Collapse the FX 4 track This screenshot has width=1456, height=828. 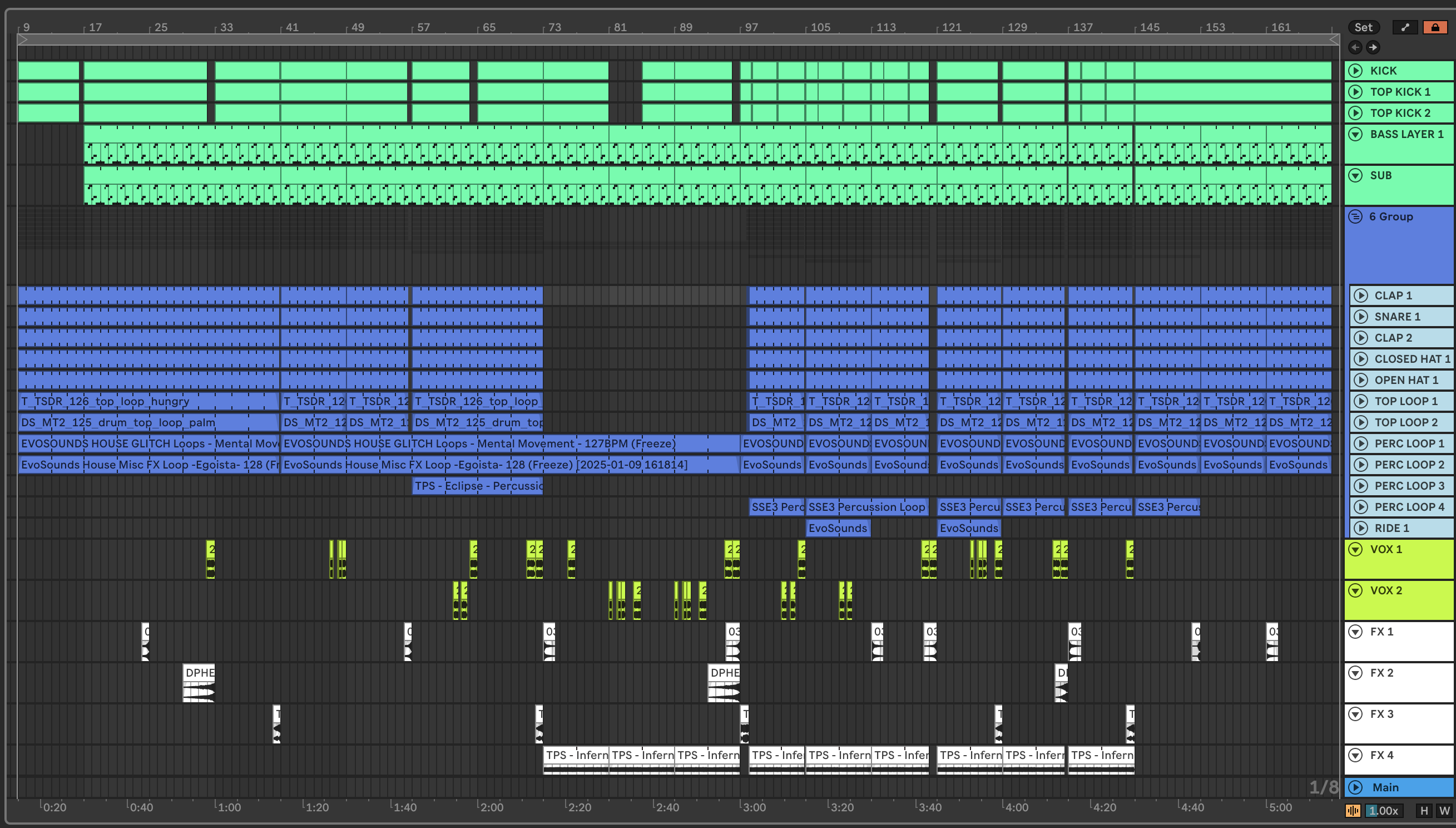coord(1355,755)
